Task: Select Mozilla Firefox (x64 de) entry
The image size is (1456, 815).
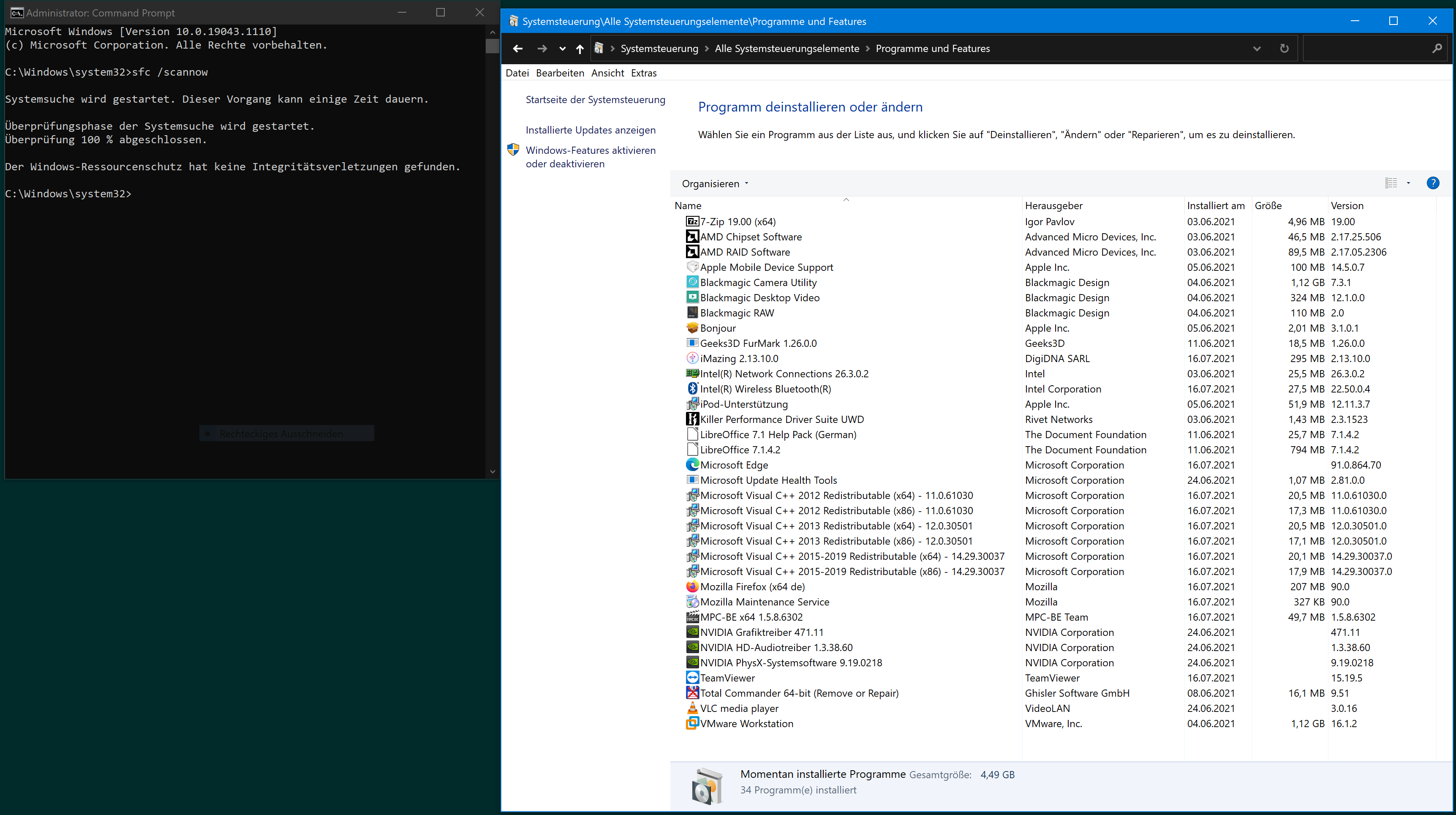Action: [x=752, y=587]
